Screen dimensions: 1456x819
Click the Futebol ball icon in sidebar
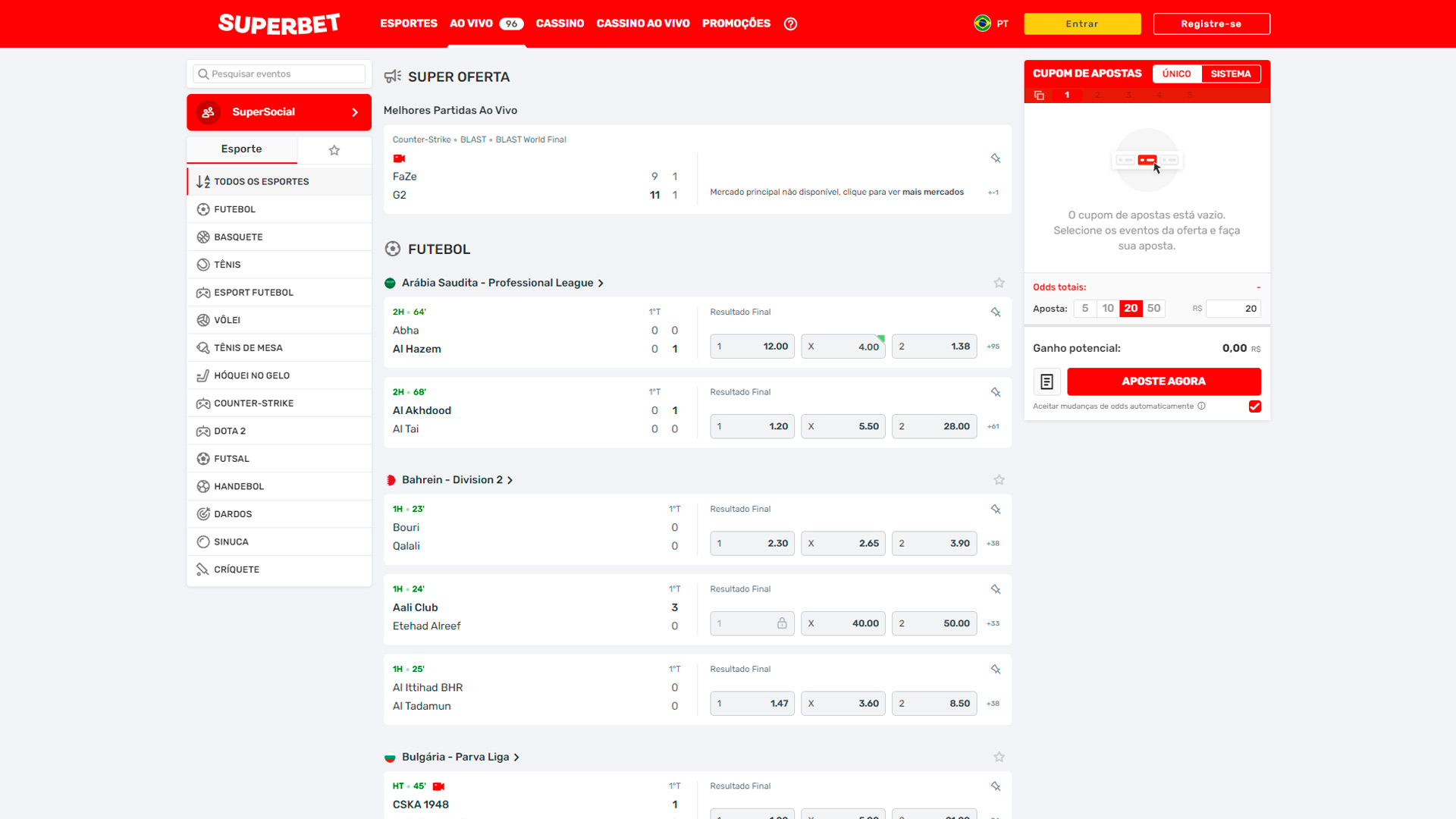pos(203,209)
